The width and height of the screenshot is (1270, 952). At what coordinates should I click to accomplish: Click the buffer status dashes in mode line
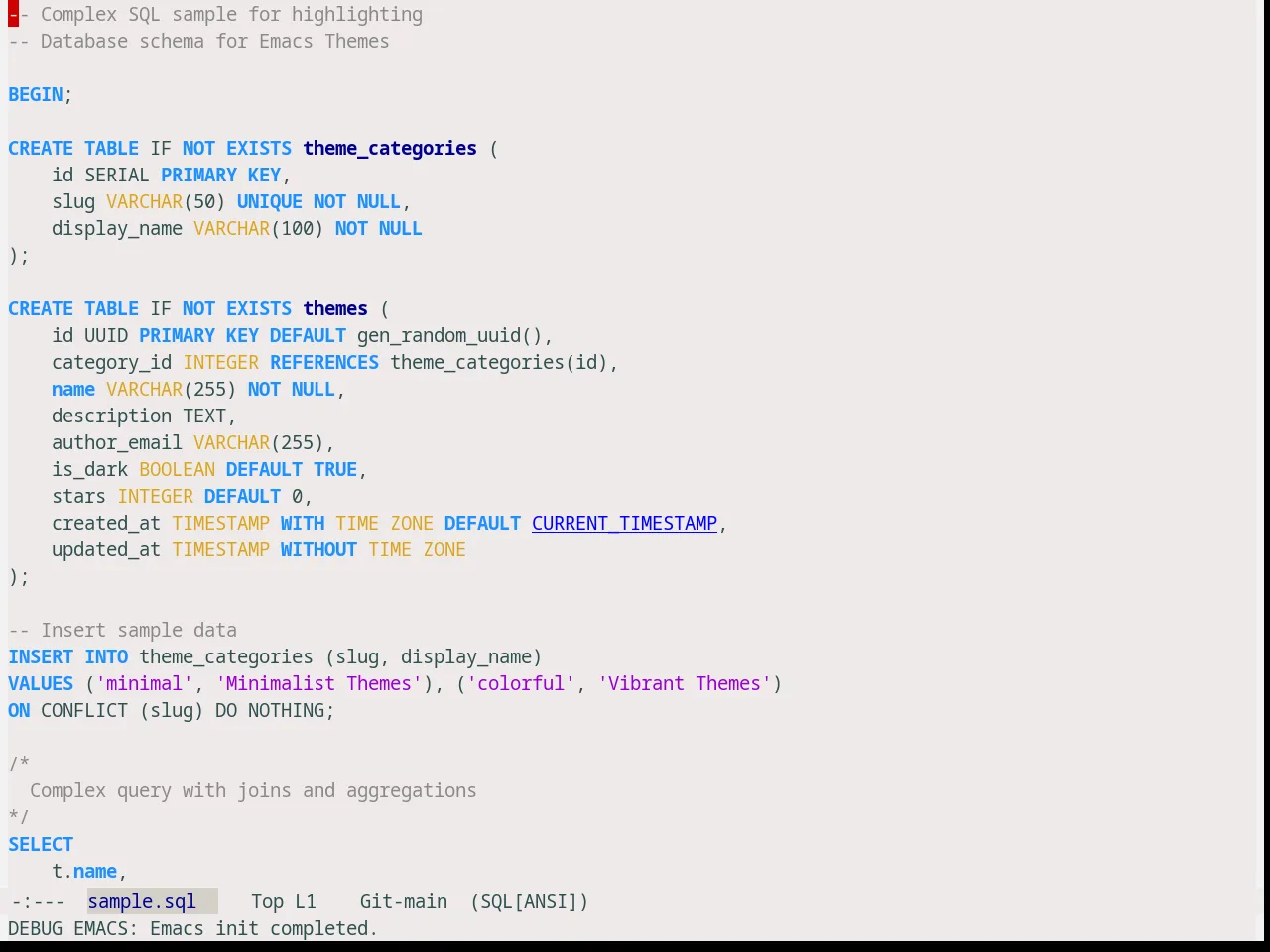pos(38,901)
